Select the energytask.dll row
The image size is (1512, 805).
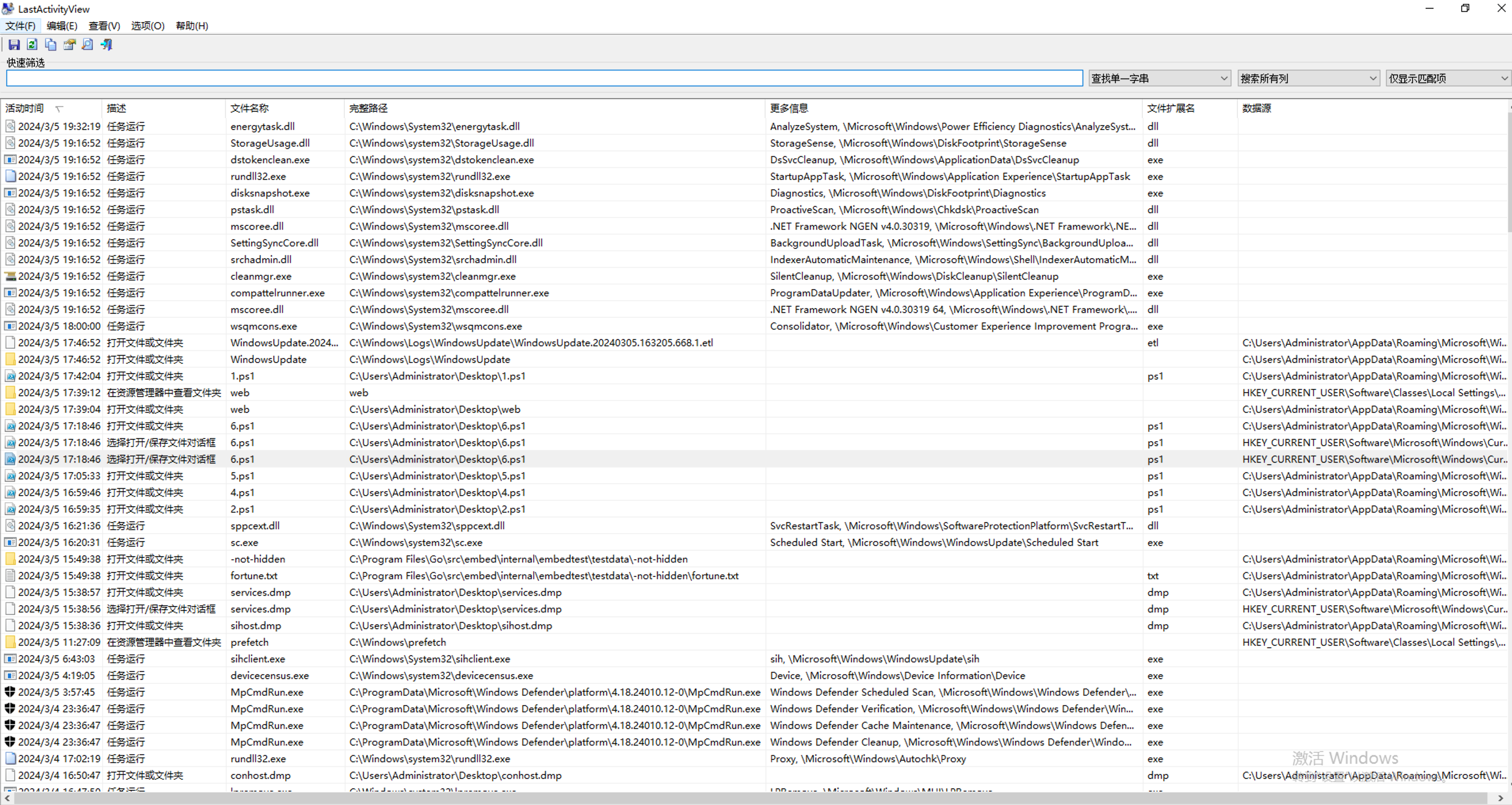tap(262, 126)
